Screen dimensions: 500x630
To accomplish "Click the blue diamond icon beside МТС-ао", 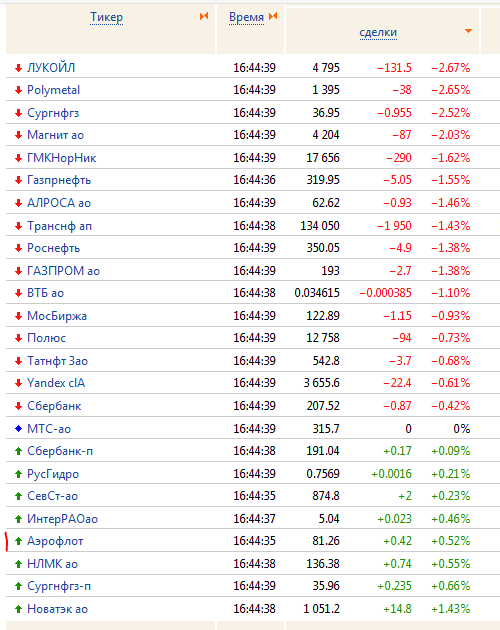I will pyautogui.click(x=18, y=429).
